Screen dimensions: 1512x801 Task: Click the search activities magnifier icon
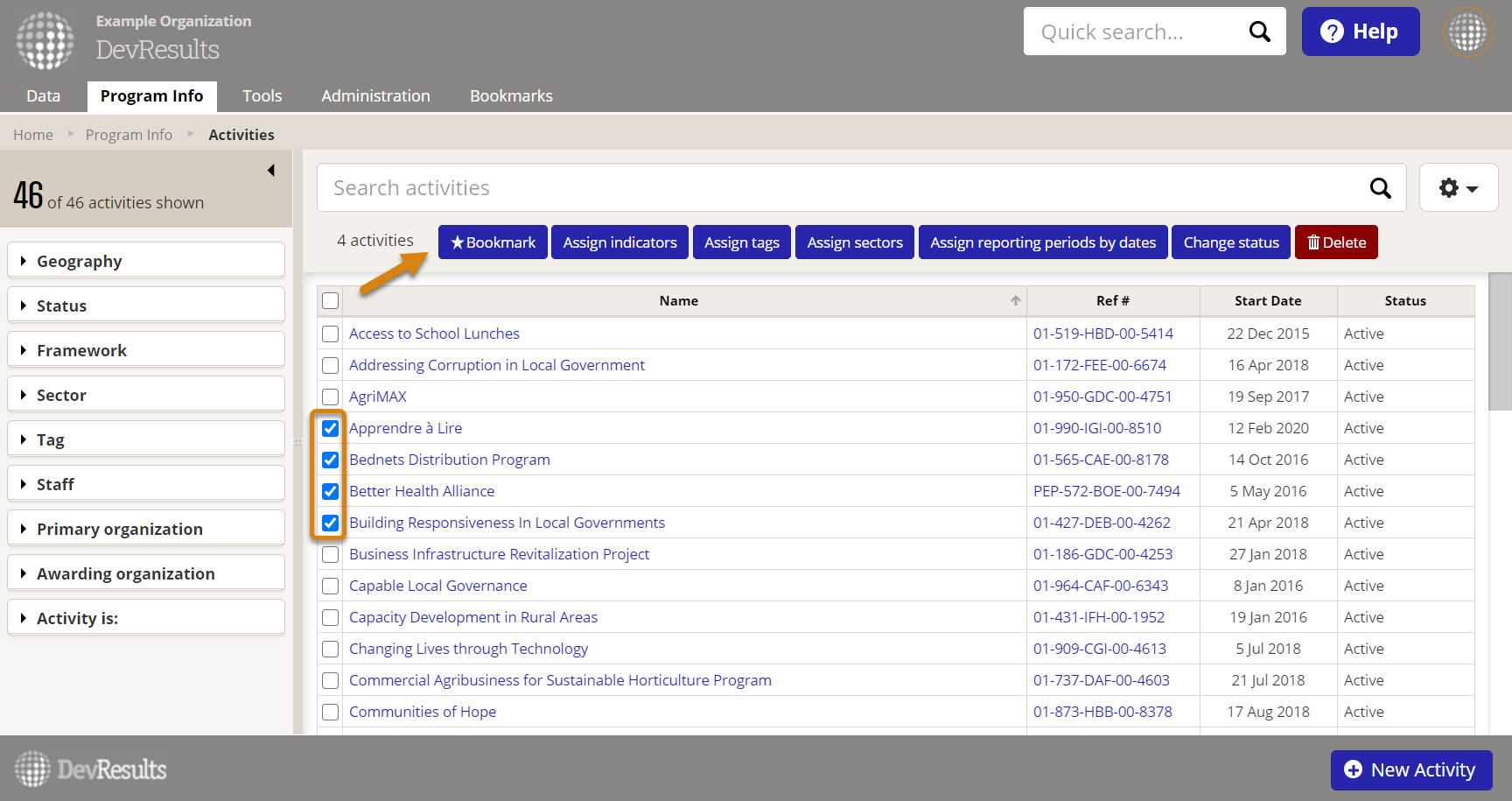click(1380, 188)
